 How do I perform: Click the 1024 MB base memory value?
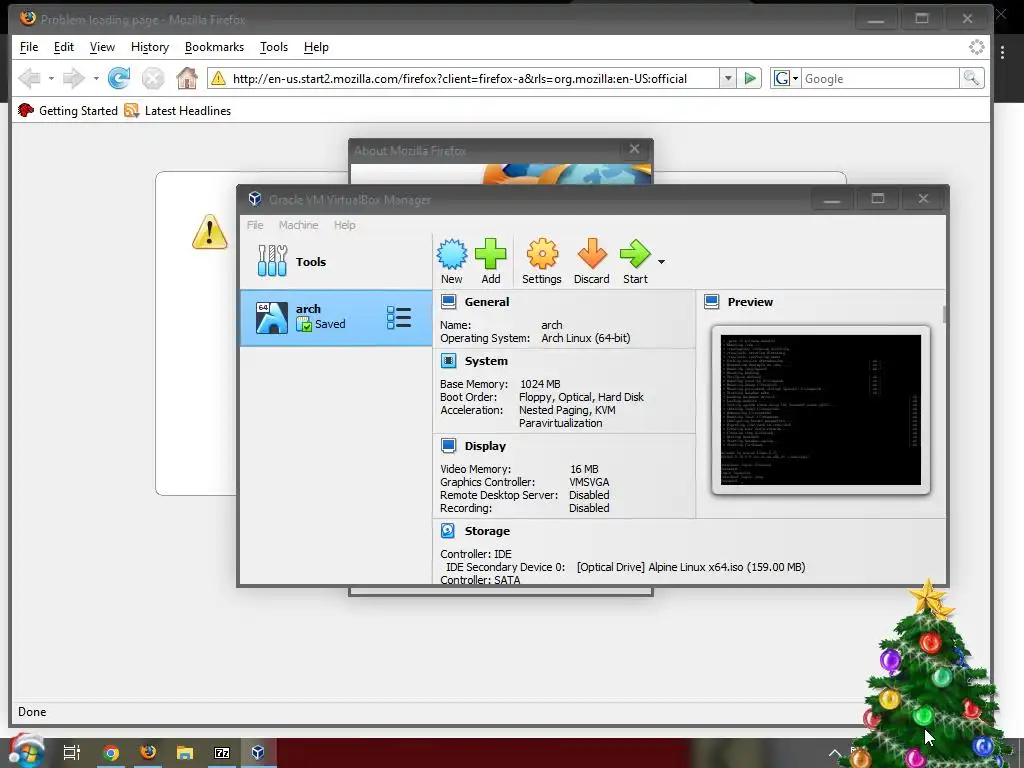[540, 384]
